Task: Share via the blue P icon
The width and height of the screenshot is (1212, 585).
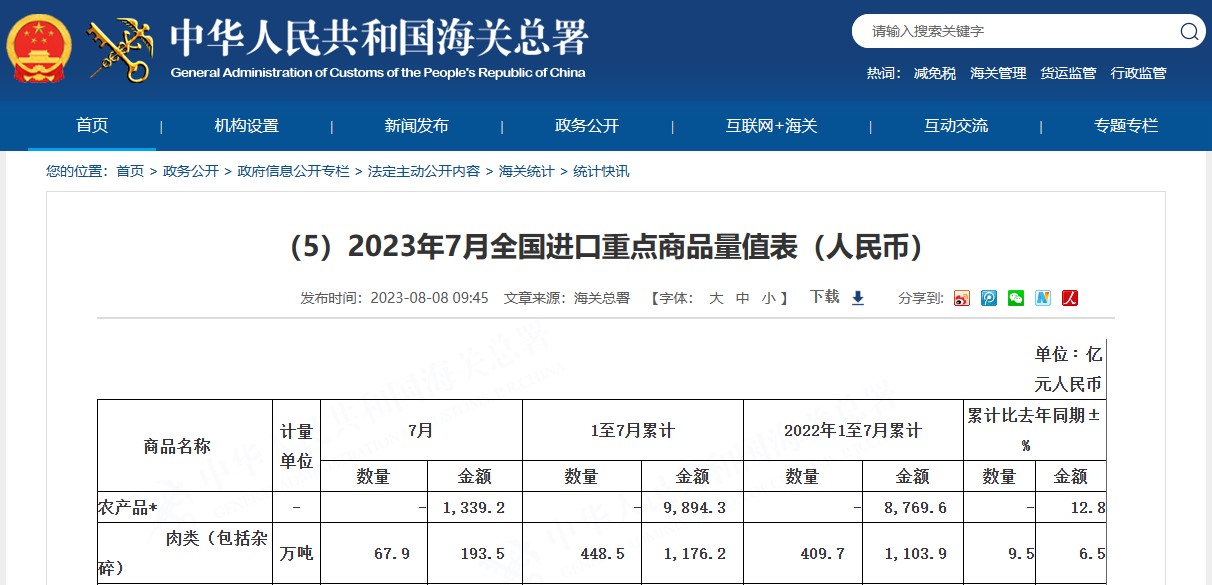Action: 989,298
